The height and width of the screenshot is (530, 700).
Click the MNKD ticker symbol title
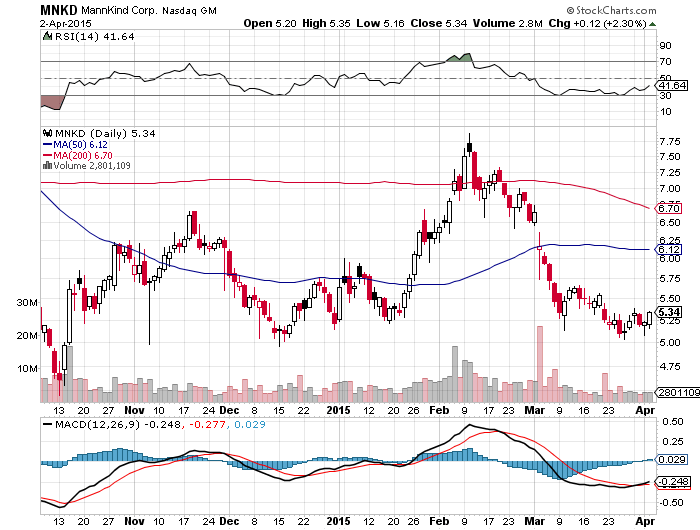58,10
